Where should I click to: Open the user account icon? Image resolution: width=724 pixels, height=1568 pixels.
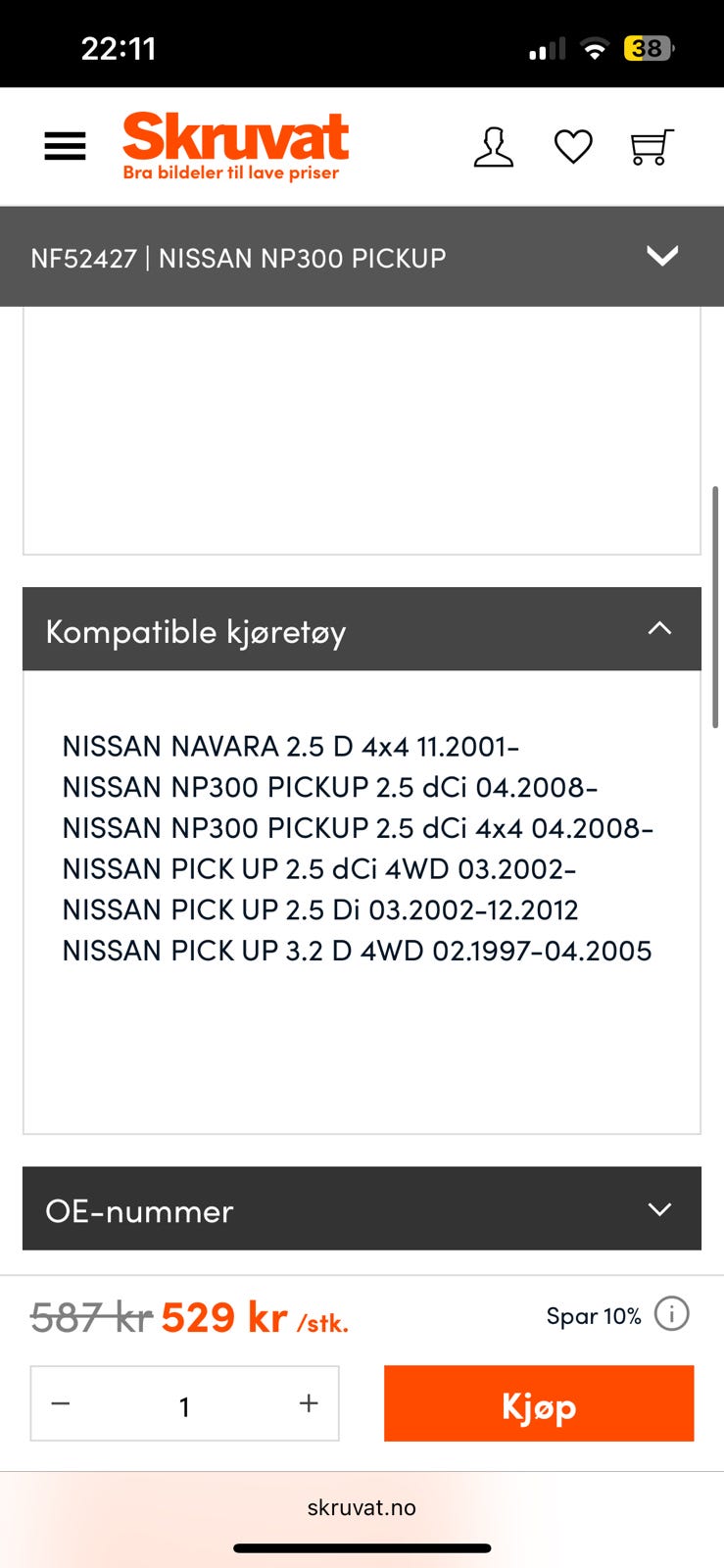[493, 147]
